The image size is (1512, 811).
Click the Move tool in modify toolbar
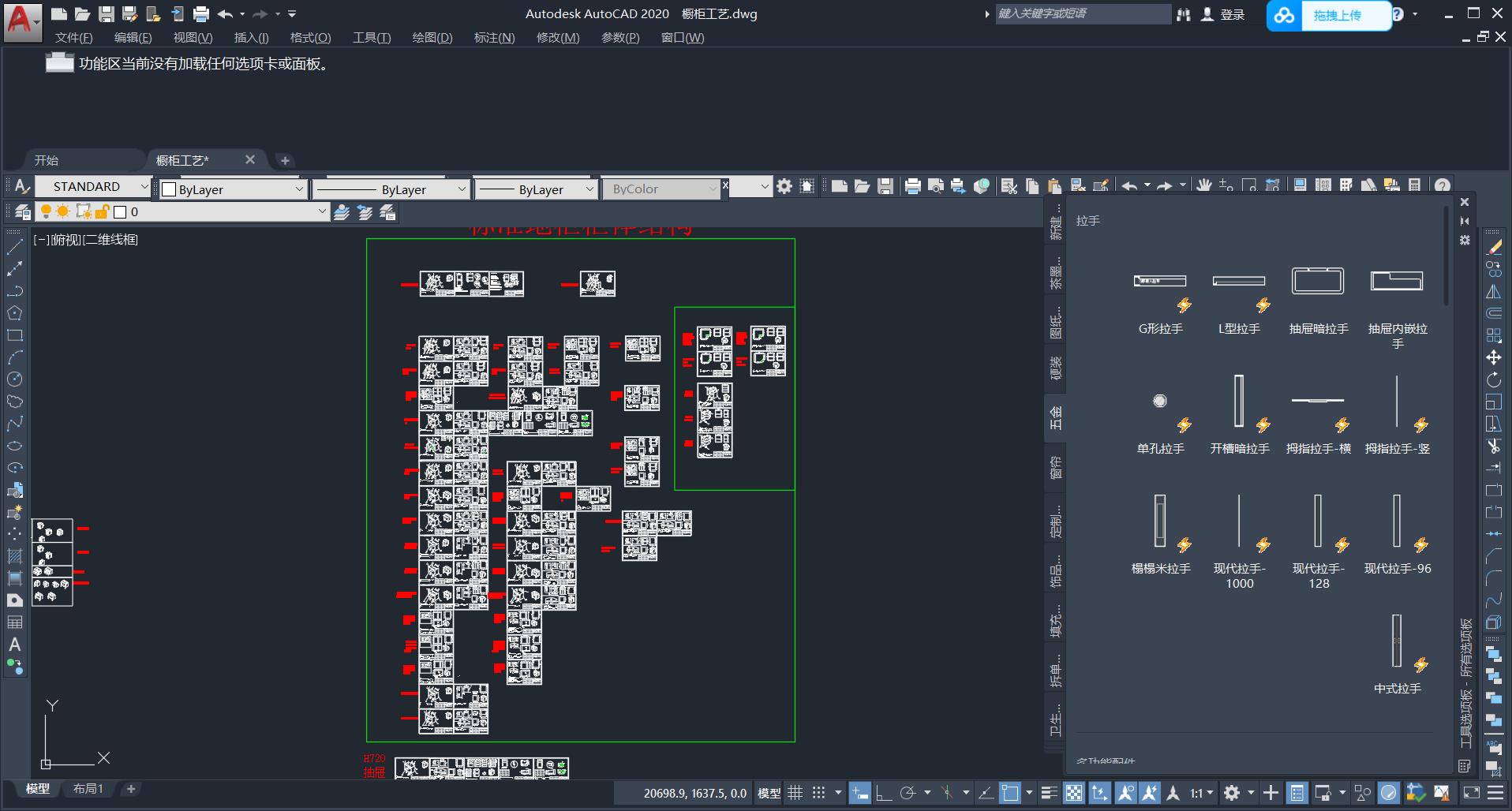(1493, 357)
